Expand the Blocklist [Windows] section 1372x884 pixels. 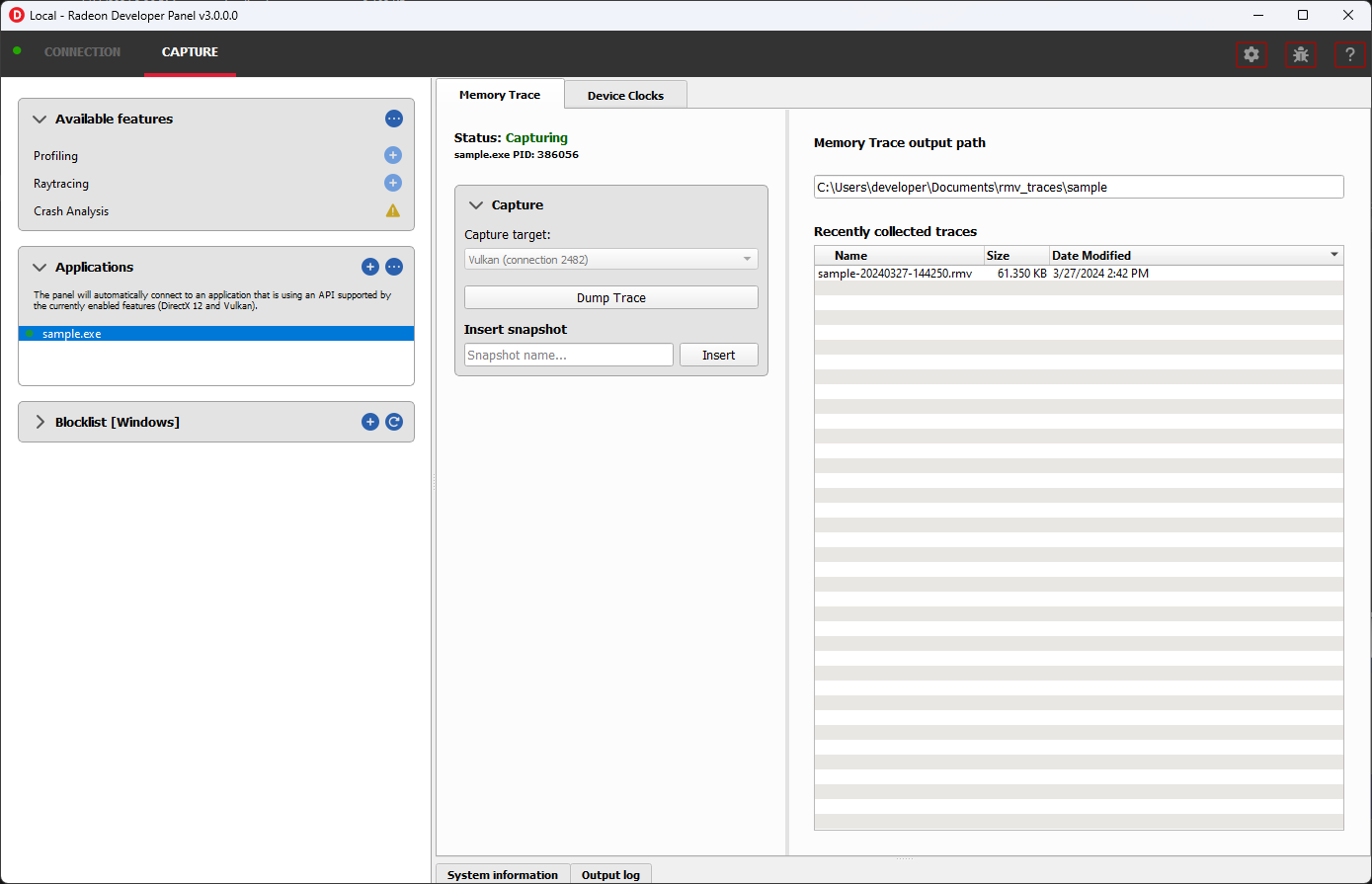(40, 422)
